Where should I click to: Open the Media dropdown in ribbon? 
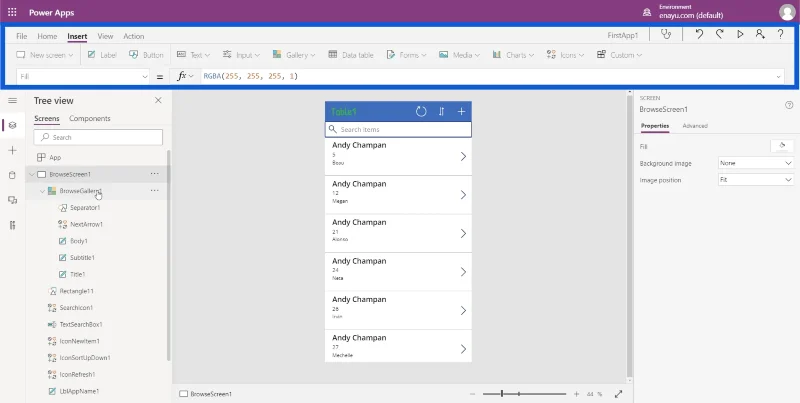tap(459, 55)
